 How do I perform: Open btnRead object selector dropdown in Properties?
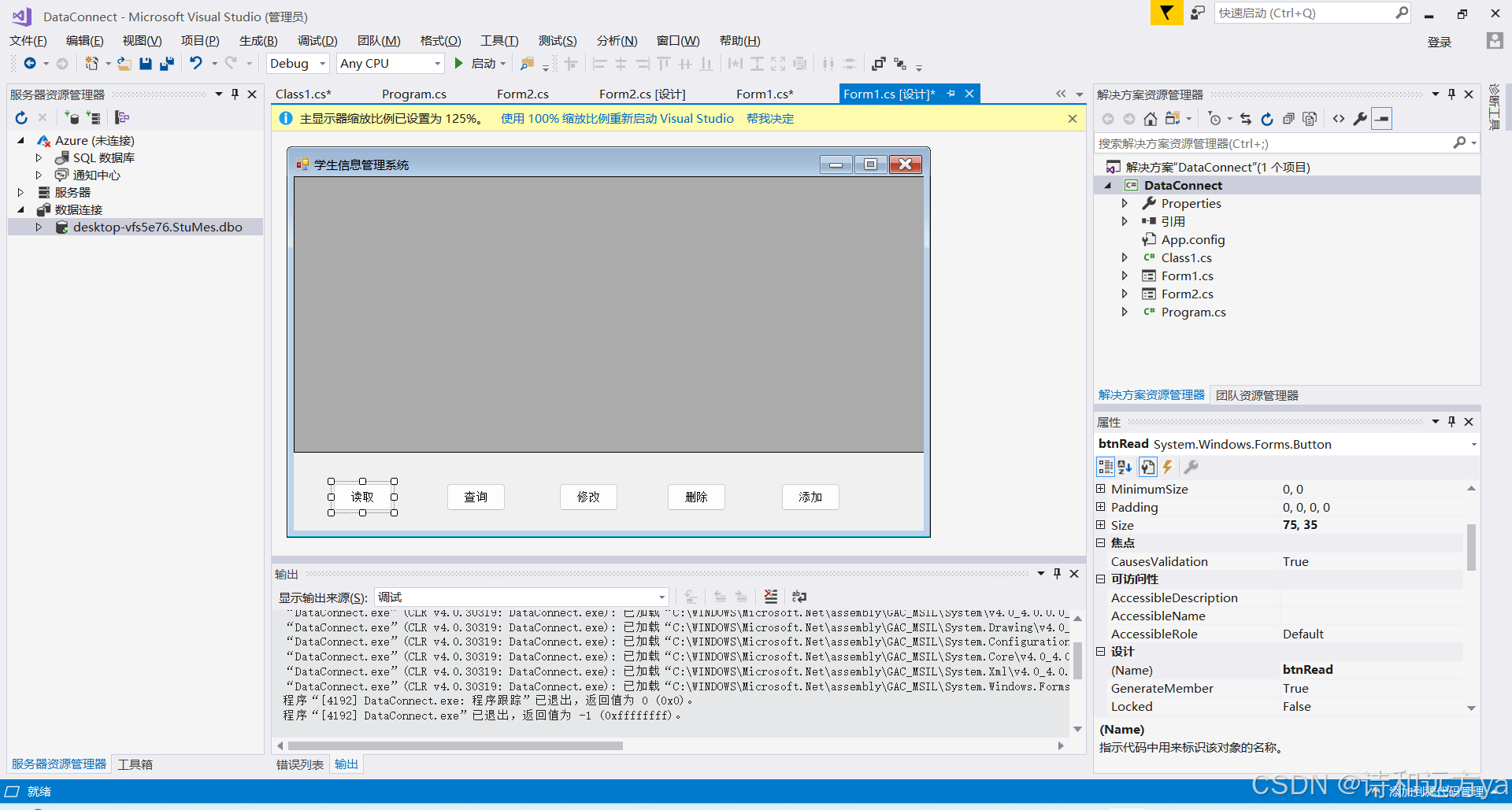1473,445
